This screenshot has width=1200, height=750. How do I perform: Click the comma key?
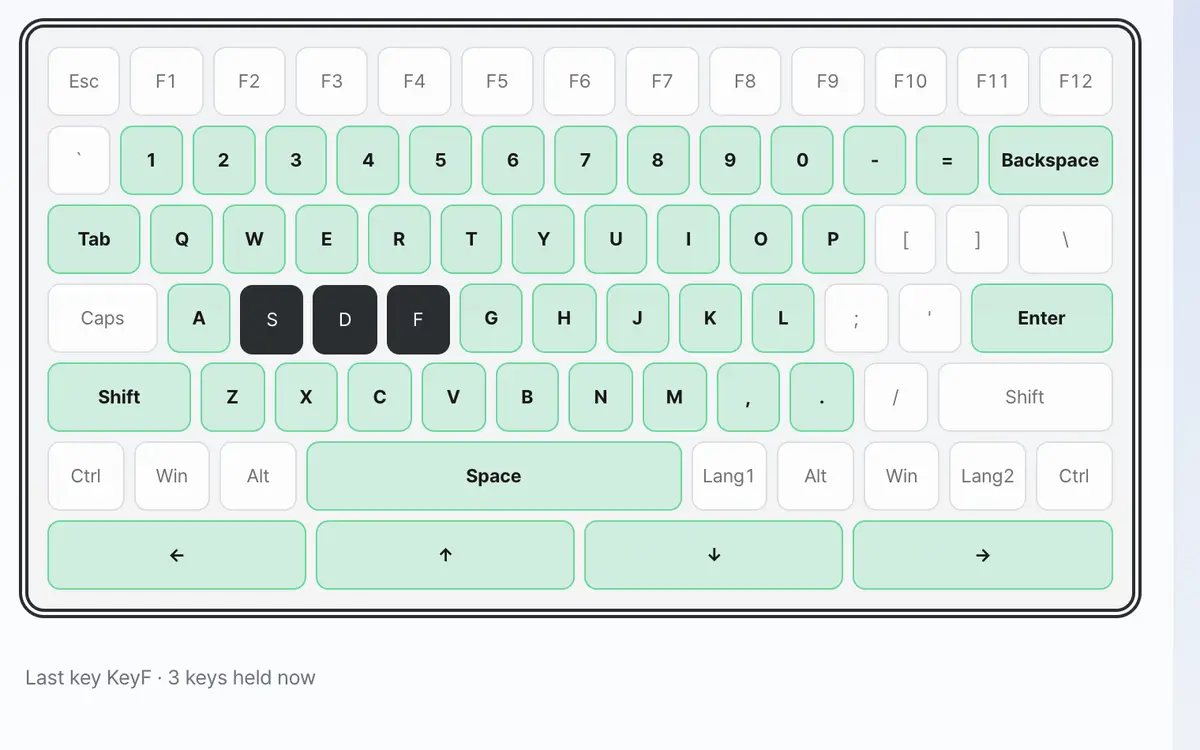point(748,397)
